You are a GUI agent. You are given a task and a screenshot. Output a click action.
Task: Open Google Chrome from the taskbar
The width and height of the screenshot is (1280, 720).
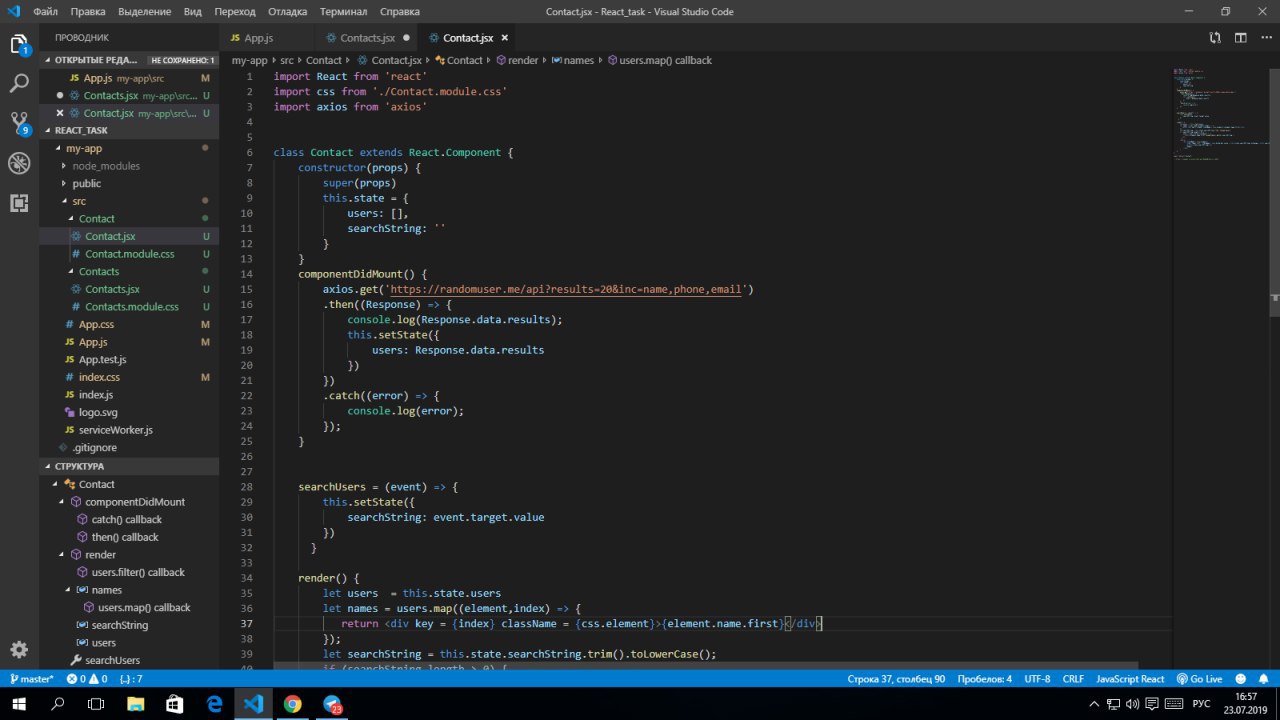292,704
